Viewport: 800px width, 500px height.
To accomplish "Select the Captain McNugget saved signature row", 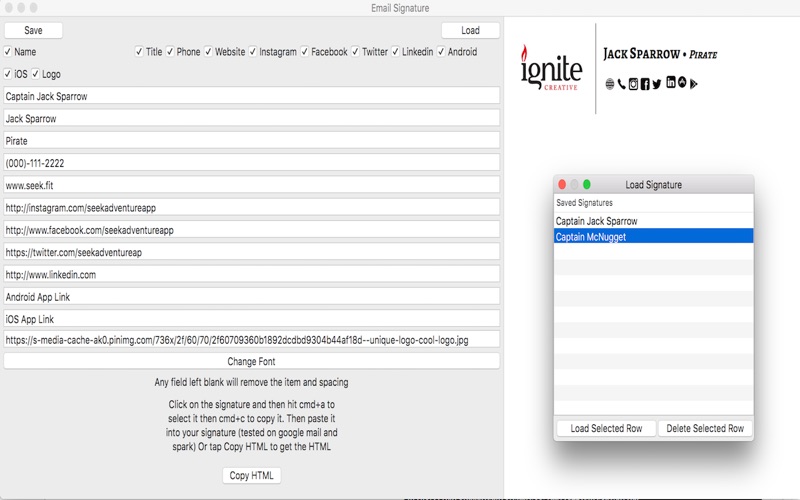I will click(653, 237).
